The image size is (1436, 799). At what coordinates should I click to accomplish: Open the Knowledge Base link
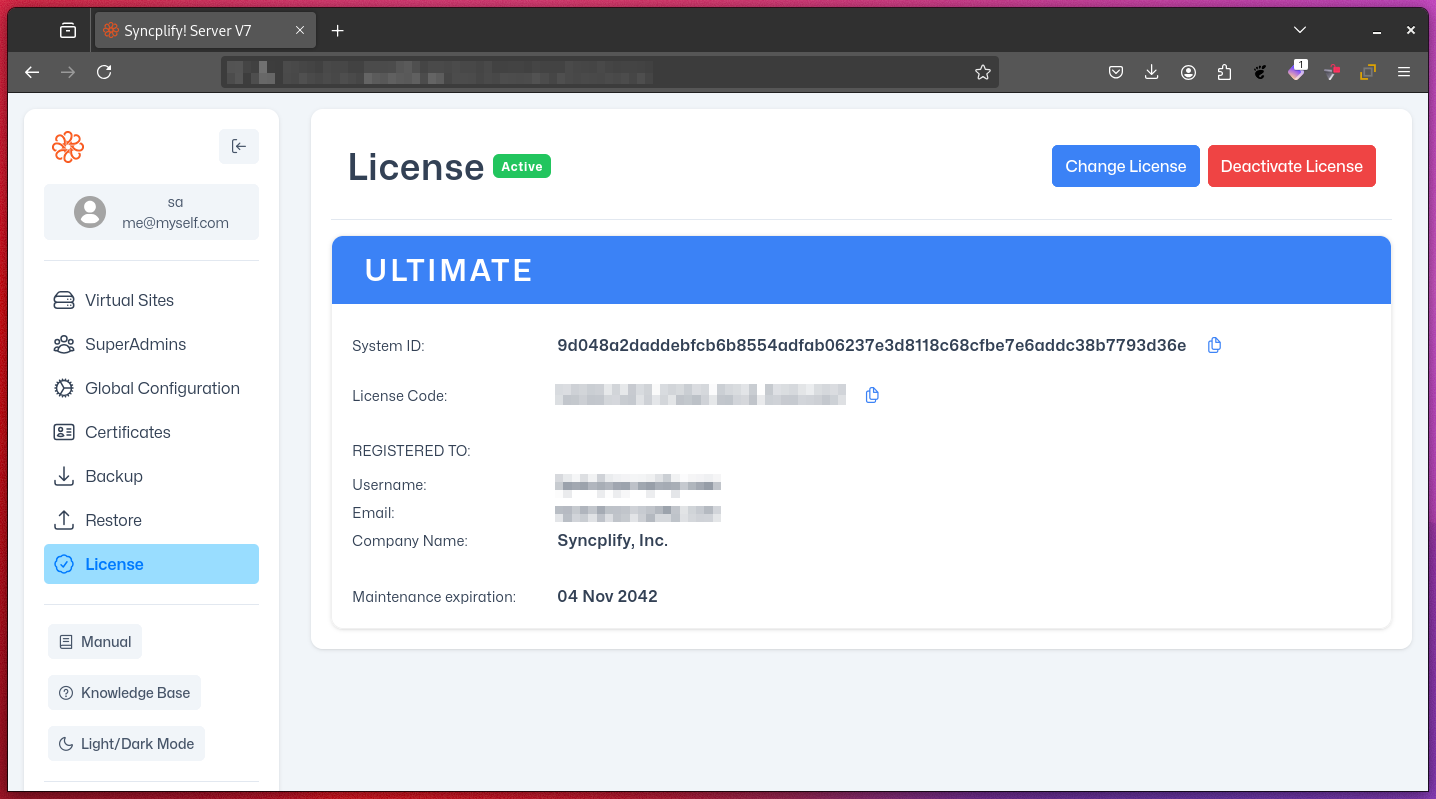click(125, 693)
